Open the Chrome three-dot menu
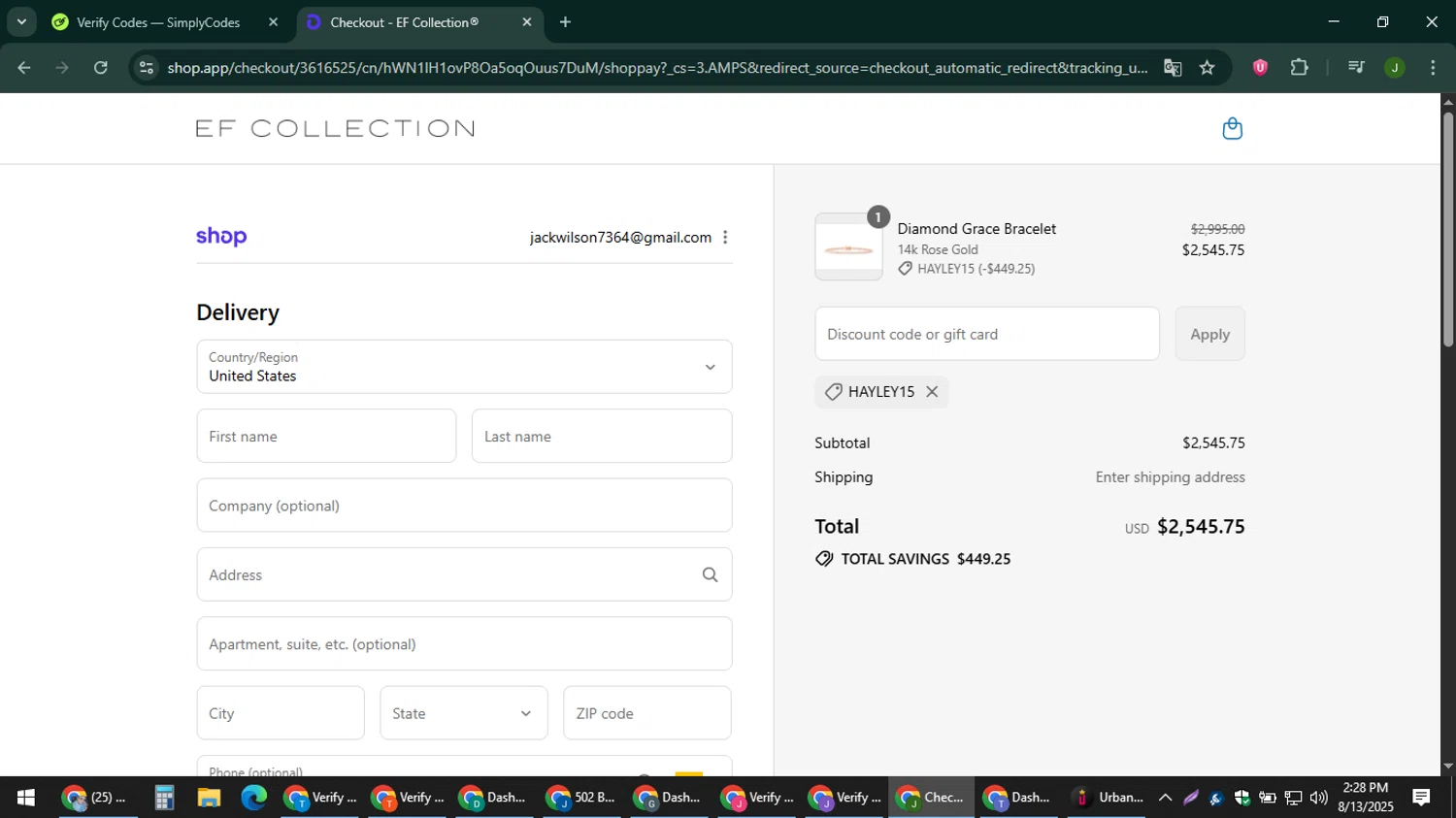 coord(1433,68)
